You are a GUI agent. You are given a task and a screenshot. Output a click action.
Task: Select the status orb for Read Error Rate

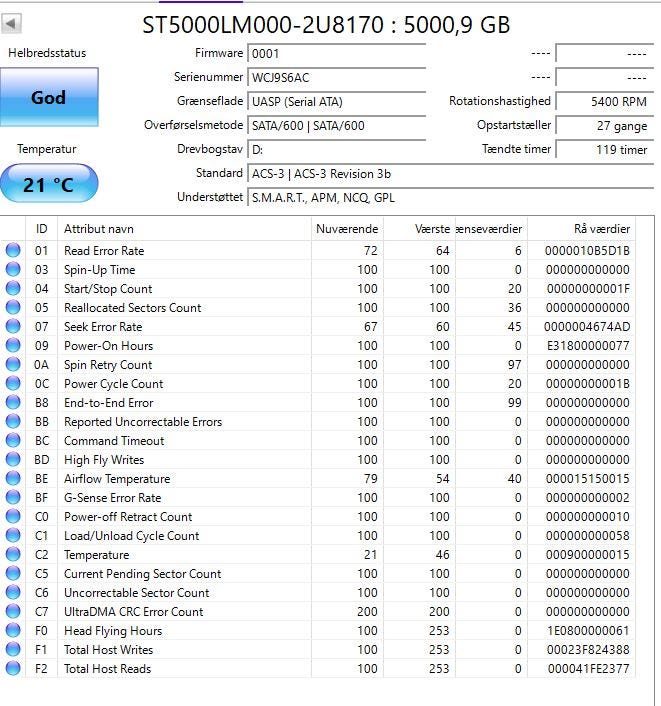click(13, 250)
